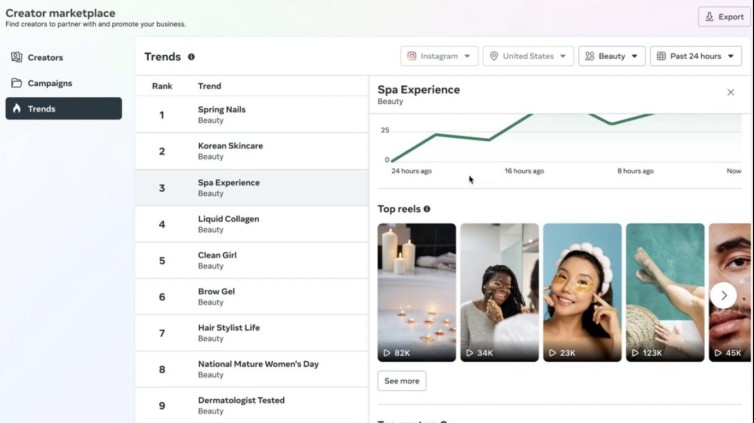Click the See more button under Top reels
This screenshot has width=754, height=423.
tap(402, 381)
